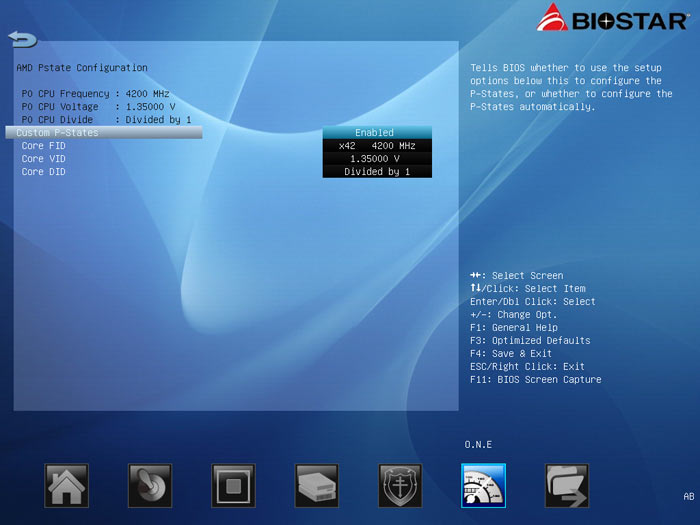The image size is (700, 525).
Task: Click the F11: BIOS Screen Capture hint
Action: pos(536,379)
